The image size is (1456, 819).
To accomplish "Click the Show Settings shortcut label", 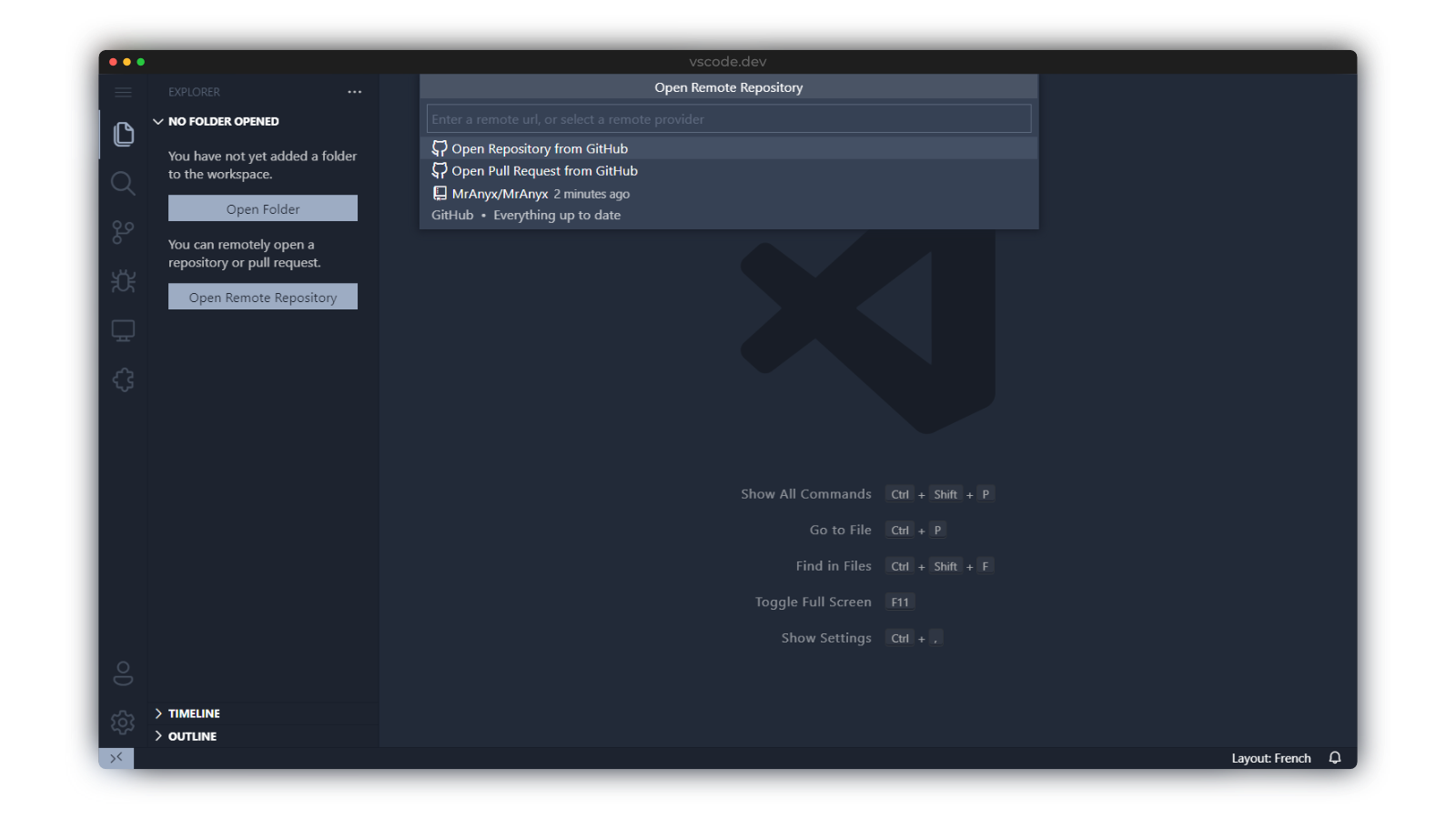I will point(826,638).
